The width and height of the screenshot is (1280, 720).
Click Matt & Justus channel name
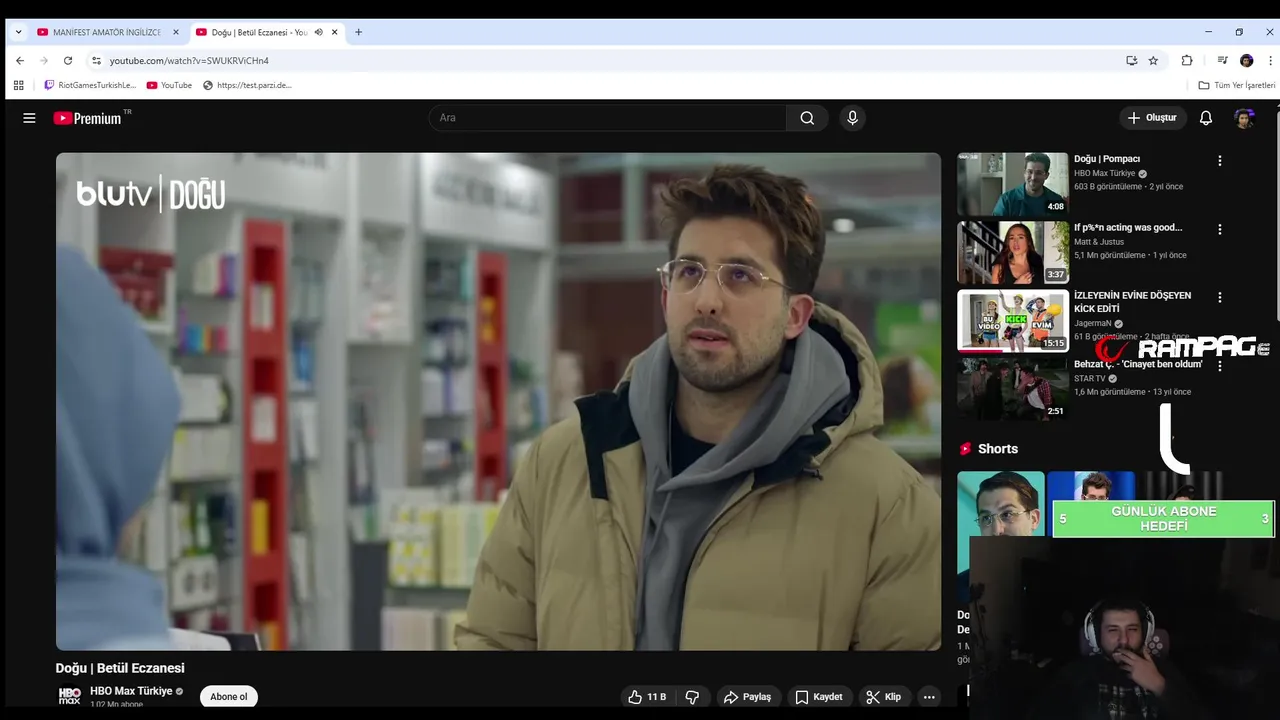(1099, 242)
